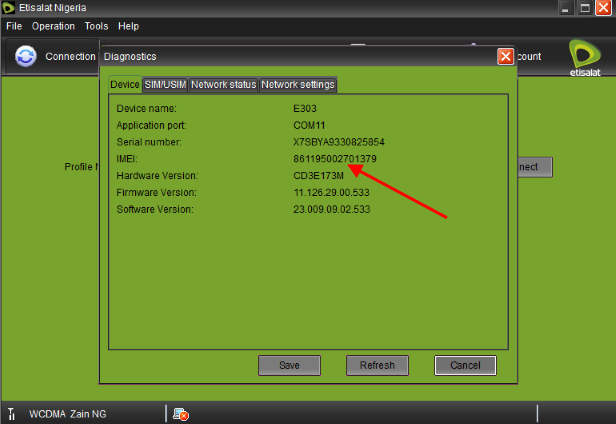Click the Refresh button

coord(378,365)
